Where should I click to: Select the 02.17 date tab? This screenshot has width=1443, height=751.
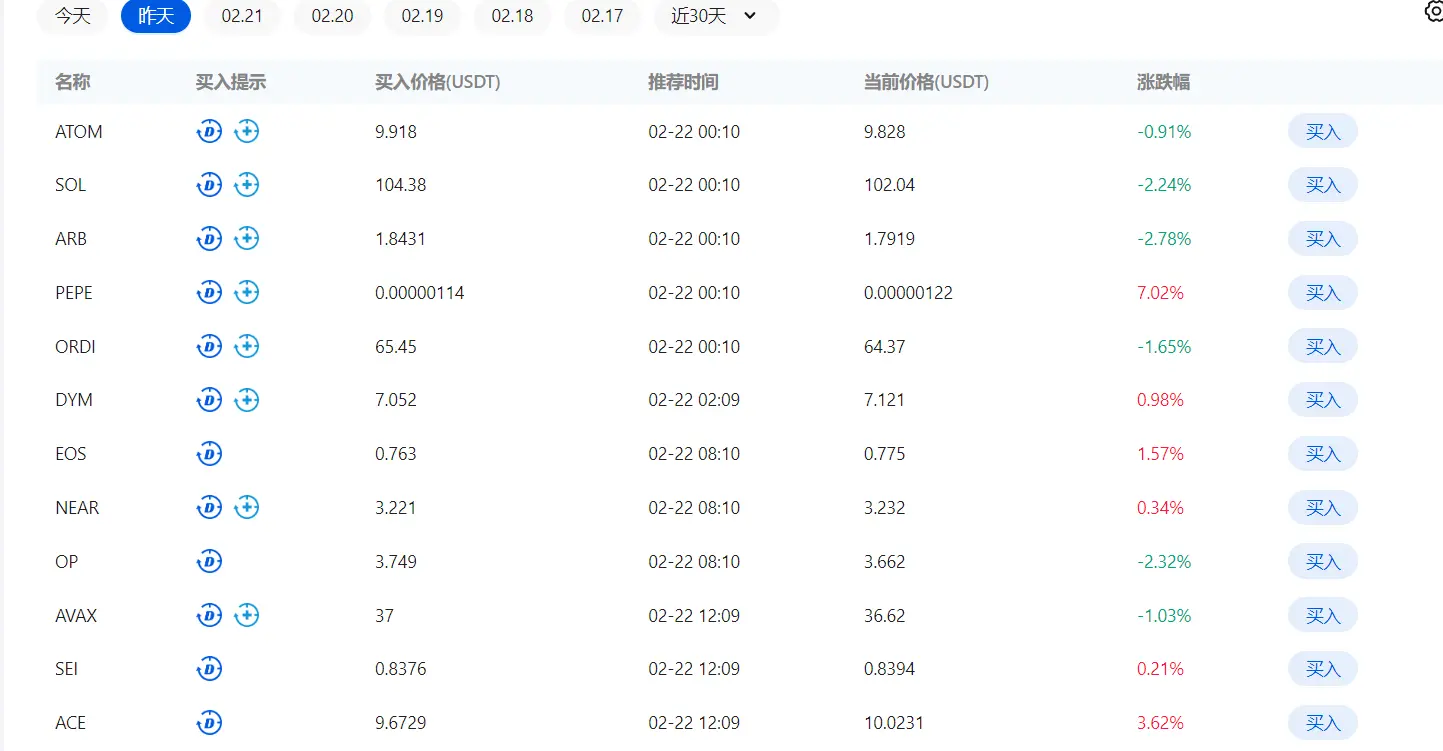coord(602,16)
